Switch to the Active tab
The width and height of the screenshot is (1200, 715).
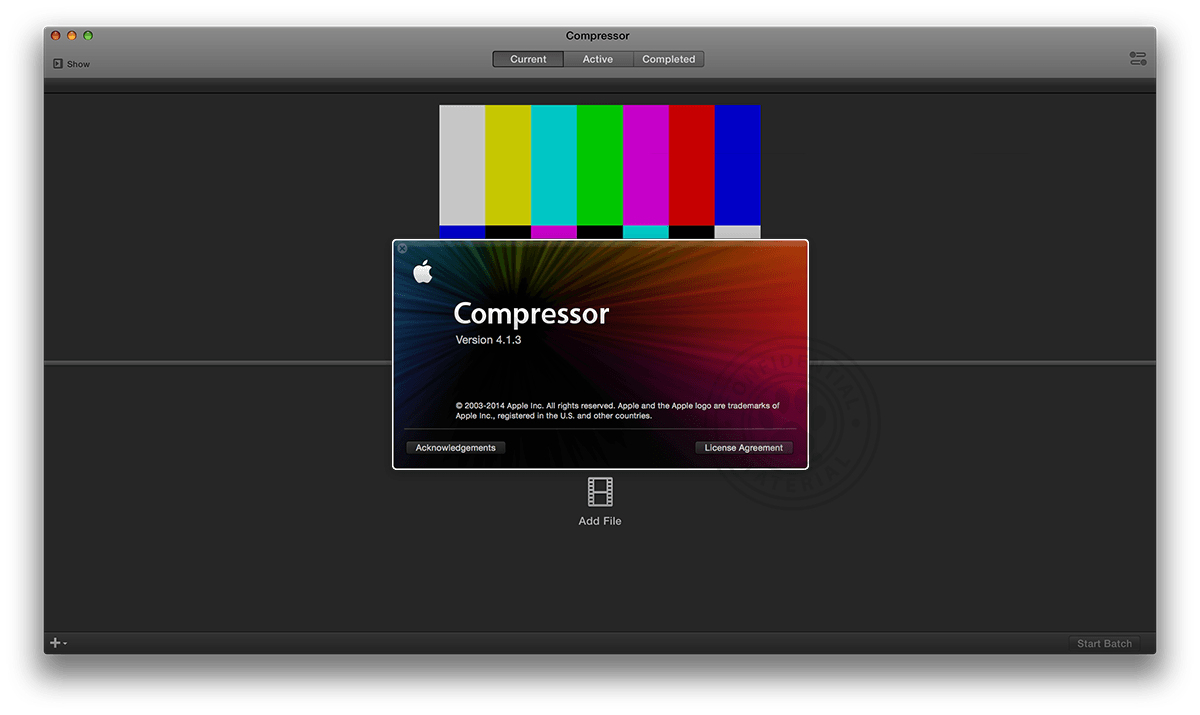tap(598, 59)
